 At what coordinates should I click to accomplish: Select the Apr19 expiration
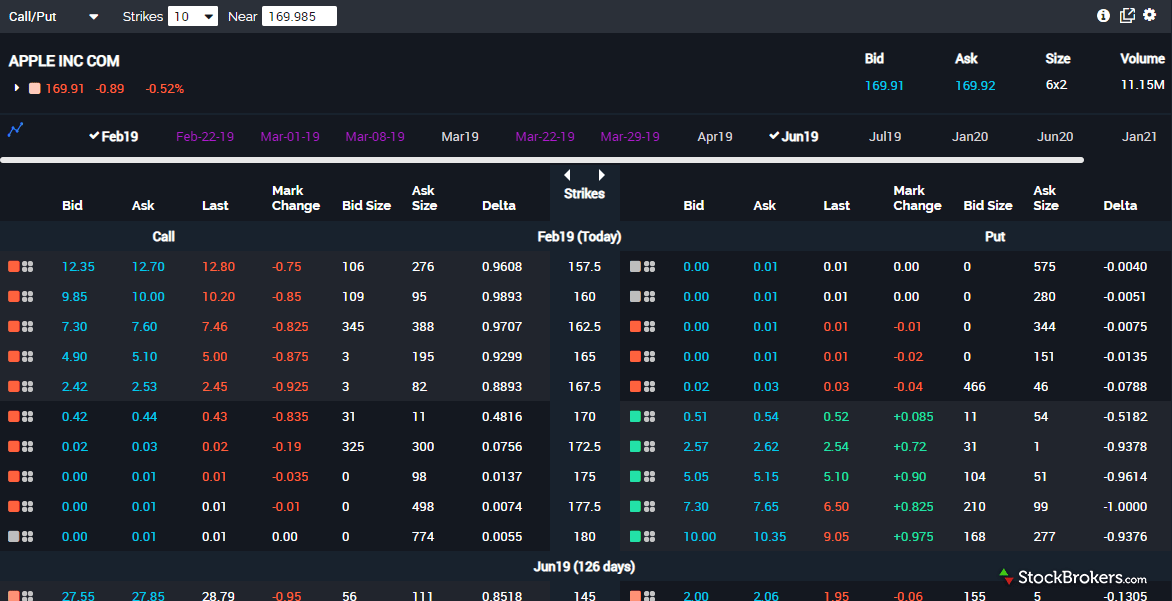tap(715, 137)
